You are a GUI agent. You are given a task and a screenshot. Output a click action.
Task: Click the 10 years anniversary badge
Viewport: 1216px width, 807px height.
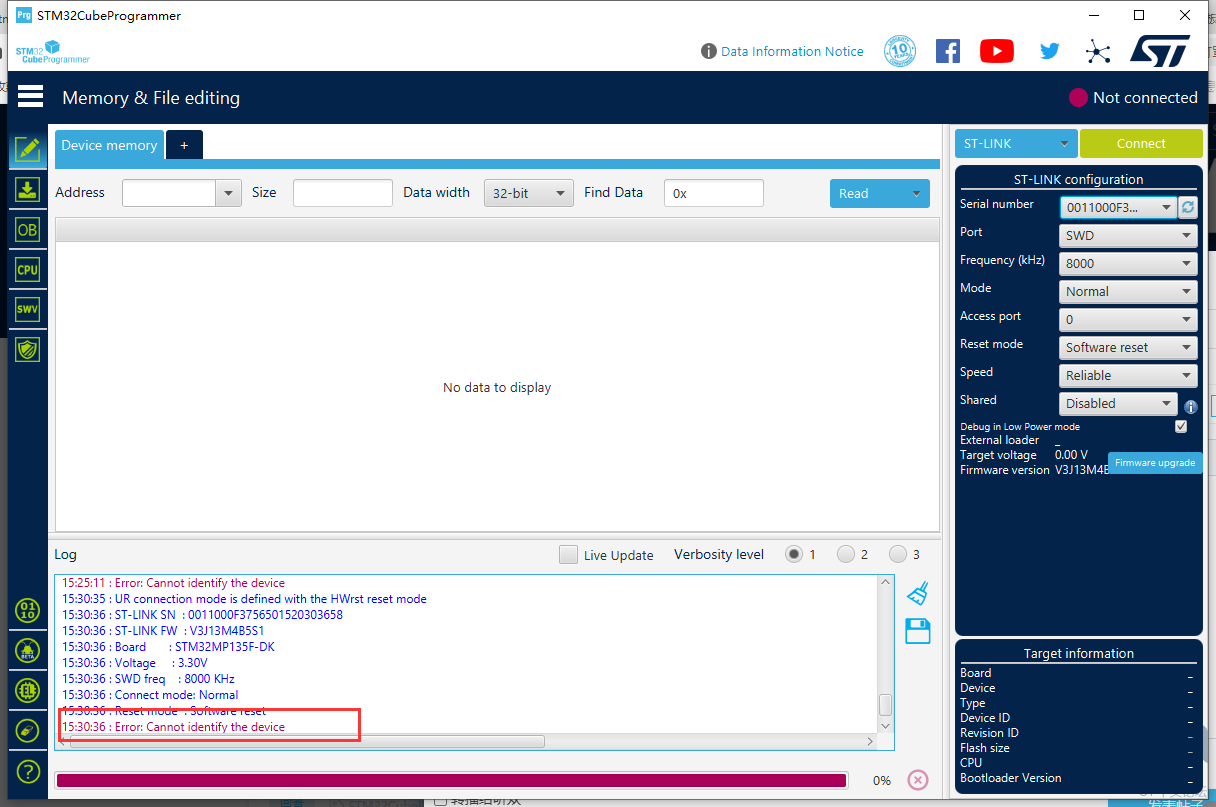(900, 51)
